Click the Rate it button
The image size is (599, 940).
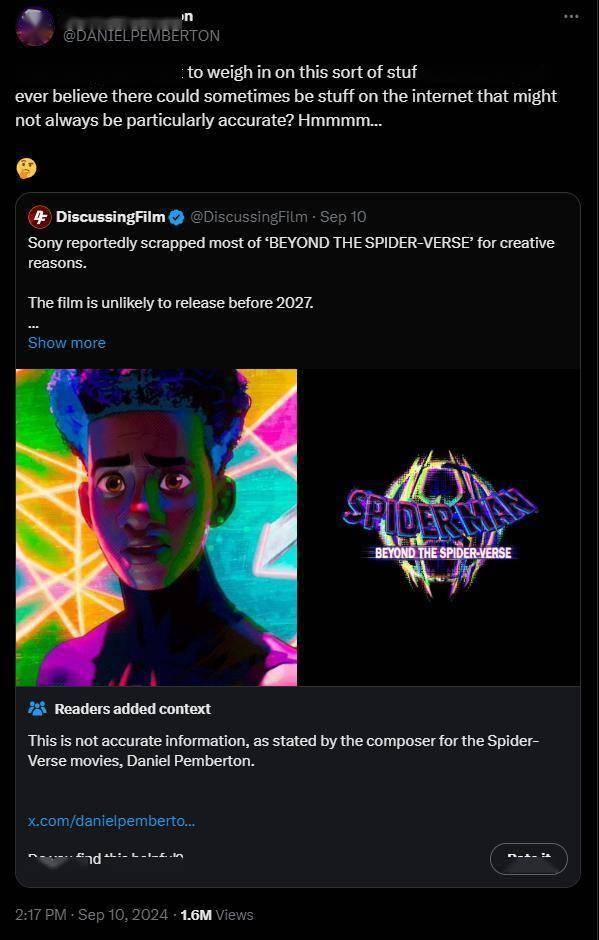pos(528,859)
